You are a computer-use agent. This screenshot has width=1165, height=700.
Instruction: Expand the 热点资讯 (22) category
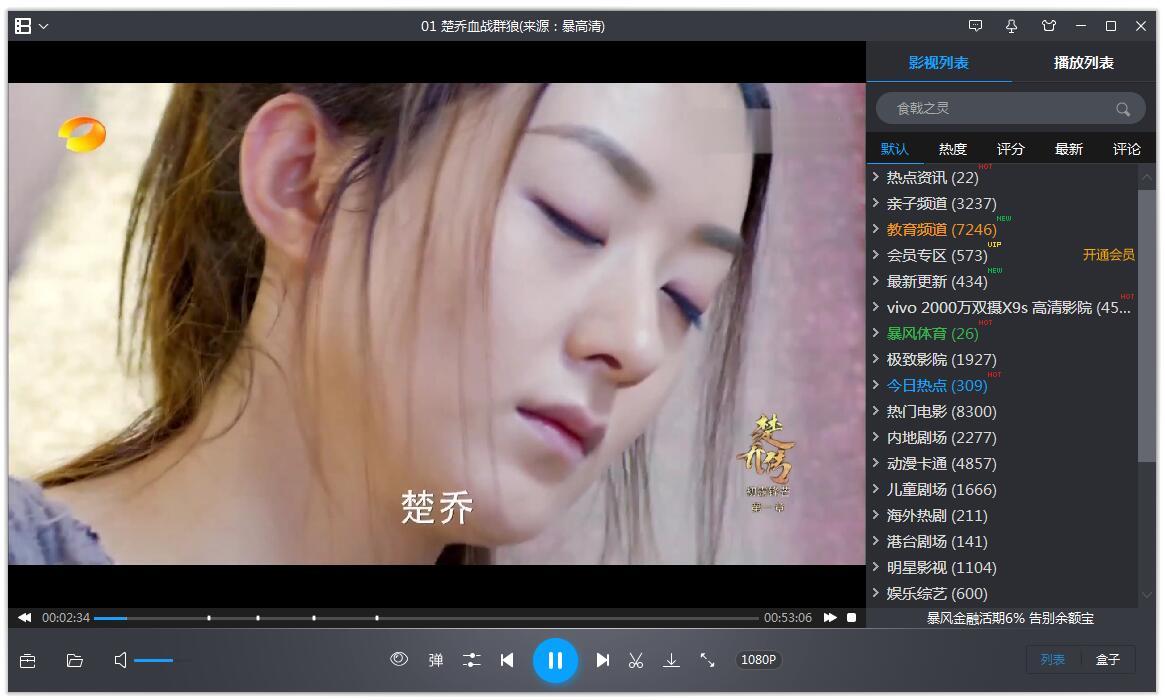pos(876,177)
